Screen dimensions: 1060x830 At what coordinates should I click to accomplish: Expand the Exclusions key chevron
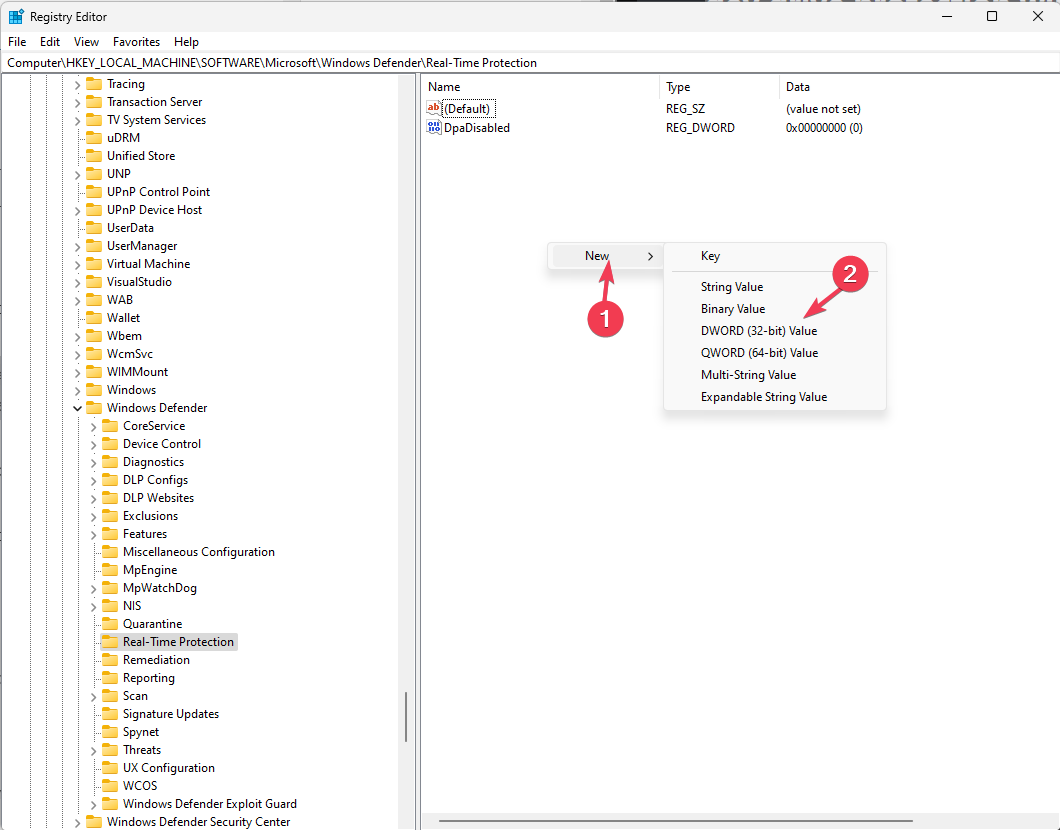click(x=93, y=516)
